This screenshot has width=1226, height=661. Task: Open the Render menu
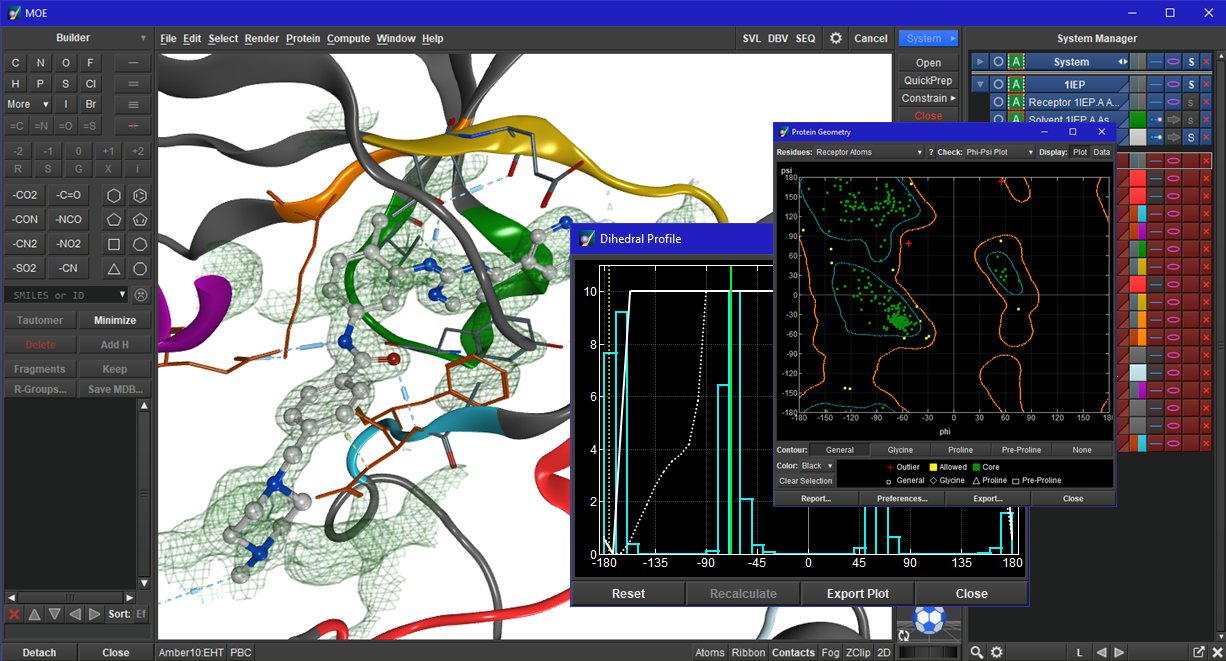click(262, 38)
